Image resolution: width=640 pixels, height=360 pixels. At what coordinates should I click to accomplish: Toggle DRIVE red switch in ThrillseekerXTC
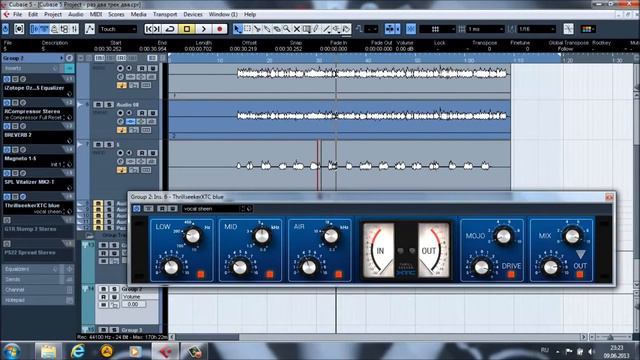coord(511,275)
